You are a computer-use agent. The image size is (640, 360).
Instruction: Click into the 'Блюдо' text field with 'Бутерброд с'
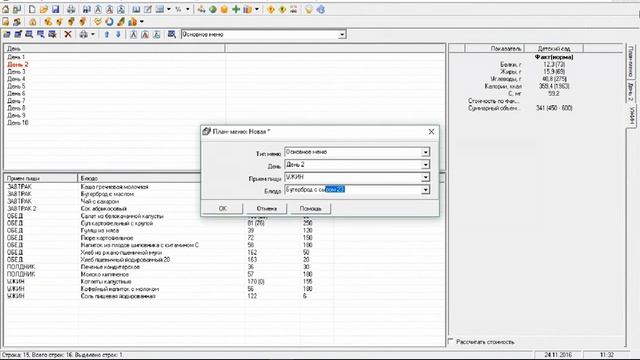(353, 190)
